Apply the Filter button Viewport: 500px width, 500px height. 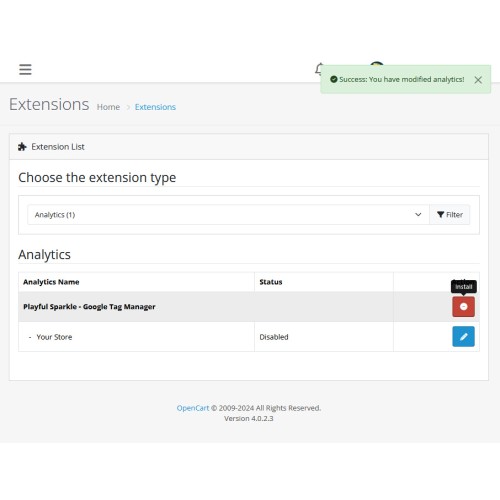coord(450,215)
